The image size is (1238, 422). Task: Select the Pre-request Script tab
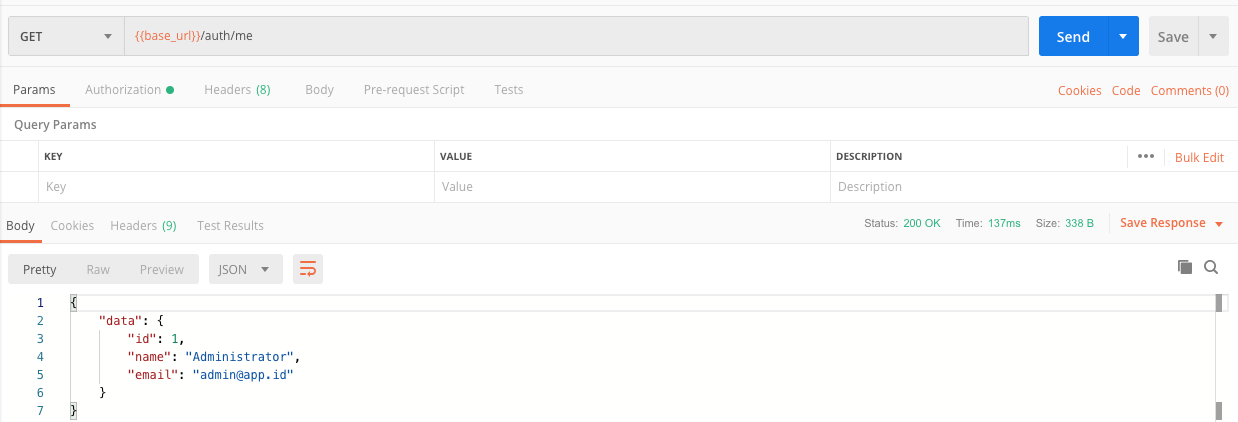[x=414, y=89]
